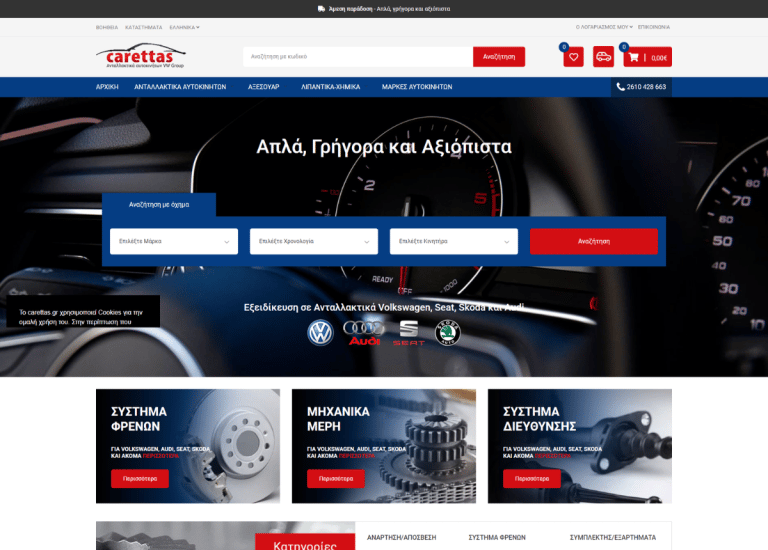Select the Volkswagen brand logo
Screen dimensions: 768x550
click(320, 333)
